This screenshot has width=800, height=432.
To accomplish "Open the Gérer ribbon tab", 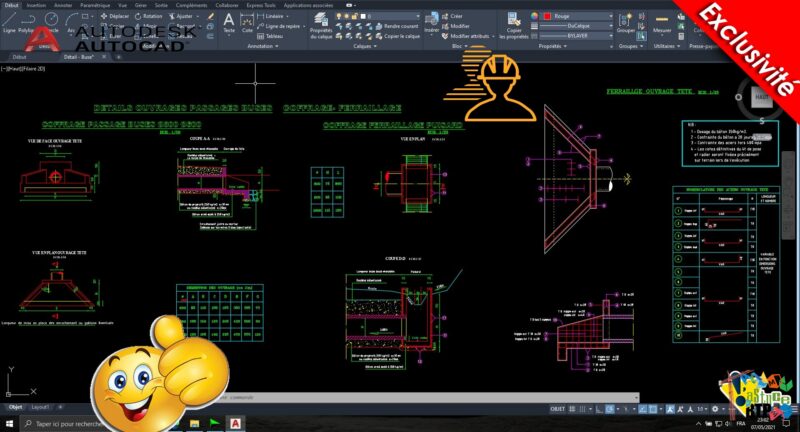I will click(140, 5).
